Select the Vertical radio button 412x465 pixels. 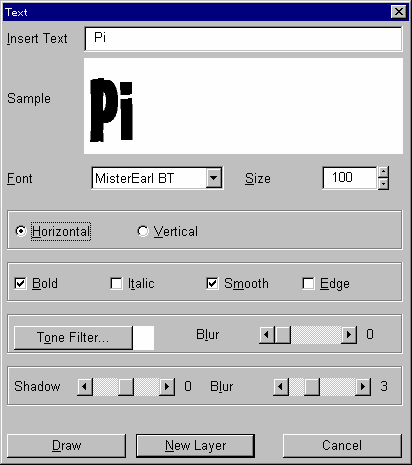[x=143, y=231]
